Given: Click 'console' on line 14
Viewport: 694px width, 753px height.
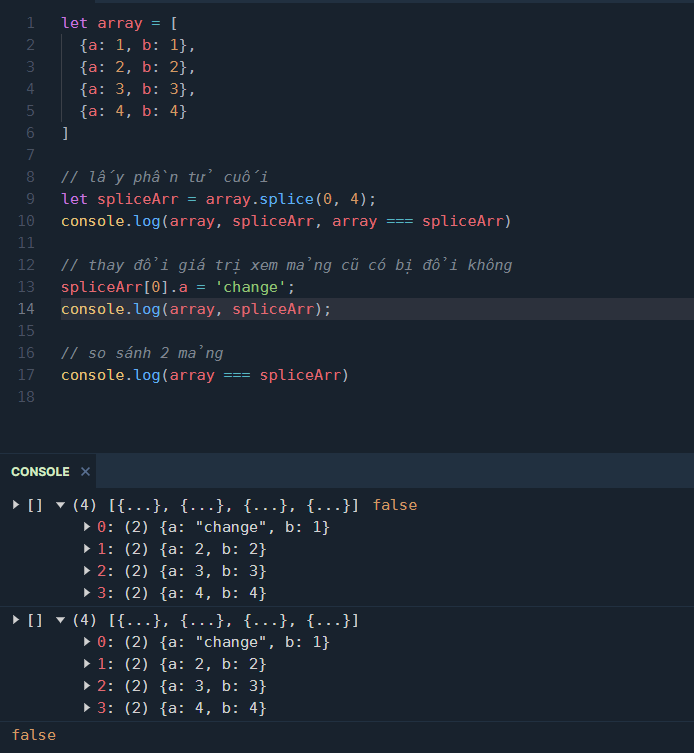Looking at the screenshot, I should tap(93, 309).
